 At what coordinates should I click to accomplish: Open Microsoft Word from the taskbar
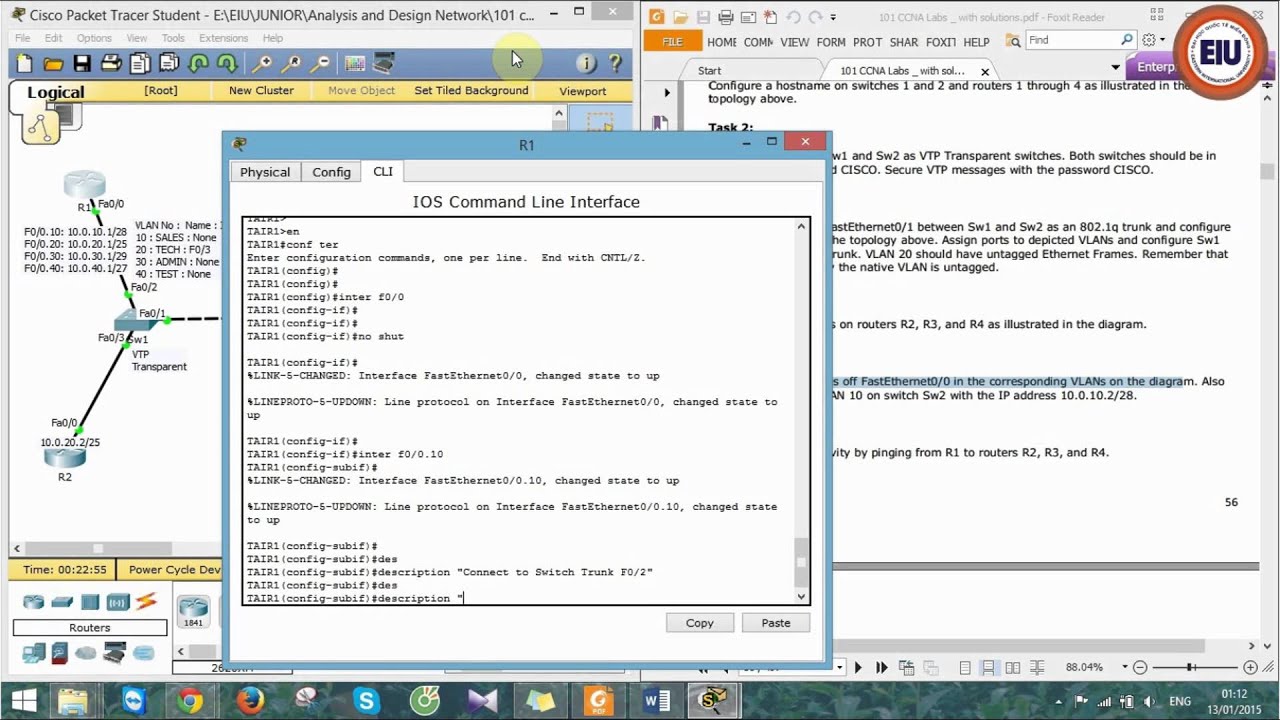coord(658,700)
